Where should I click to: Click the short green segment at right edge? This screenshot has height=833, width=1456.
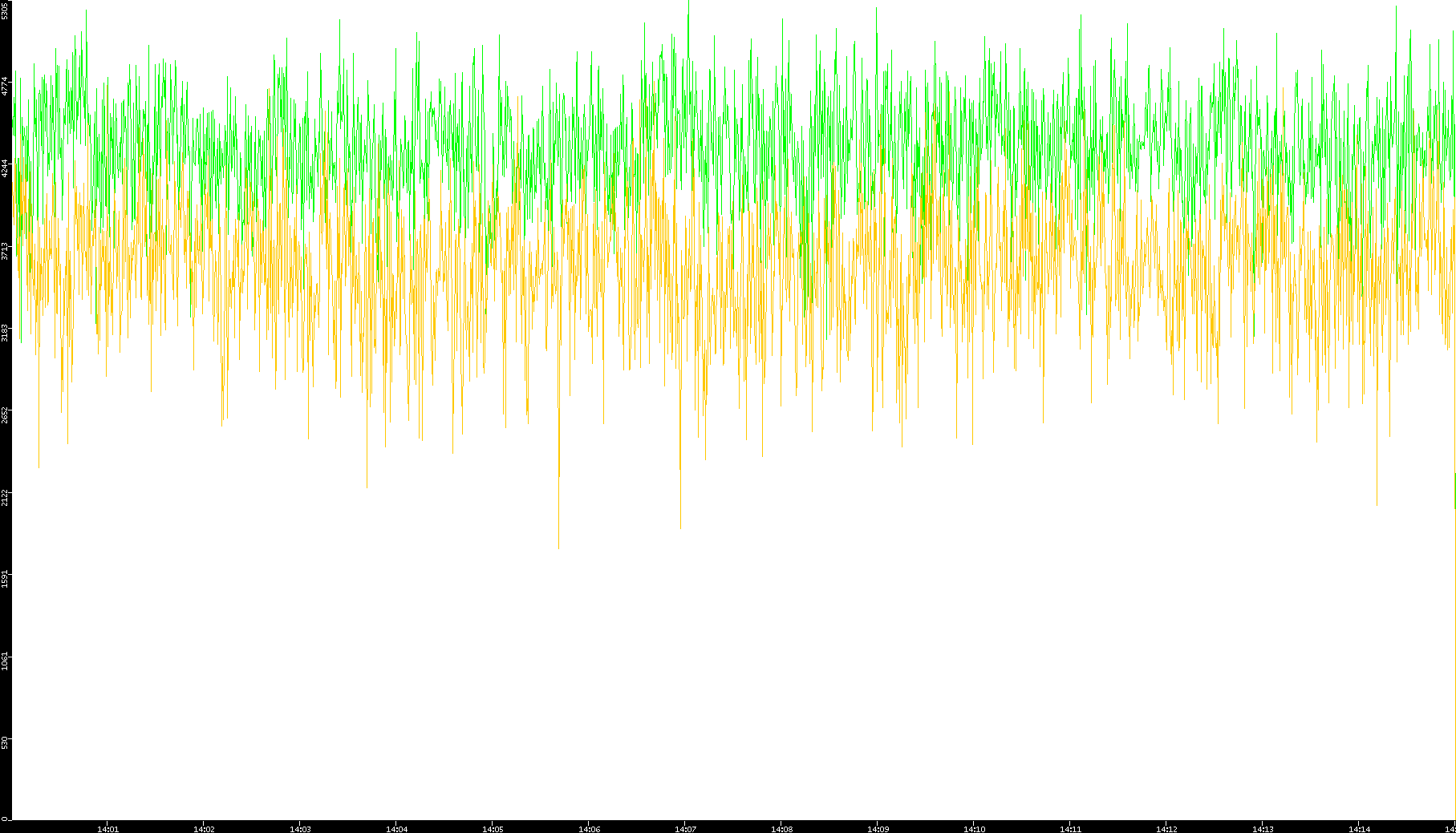[x=1454, y=491]
